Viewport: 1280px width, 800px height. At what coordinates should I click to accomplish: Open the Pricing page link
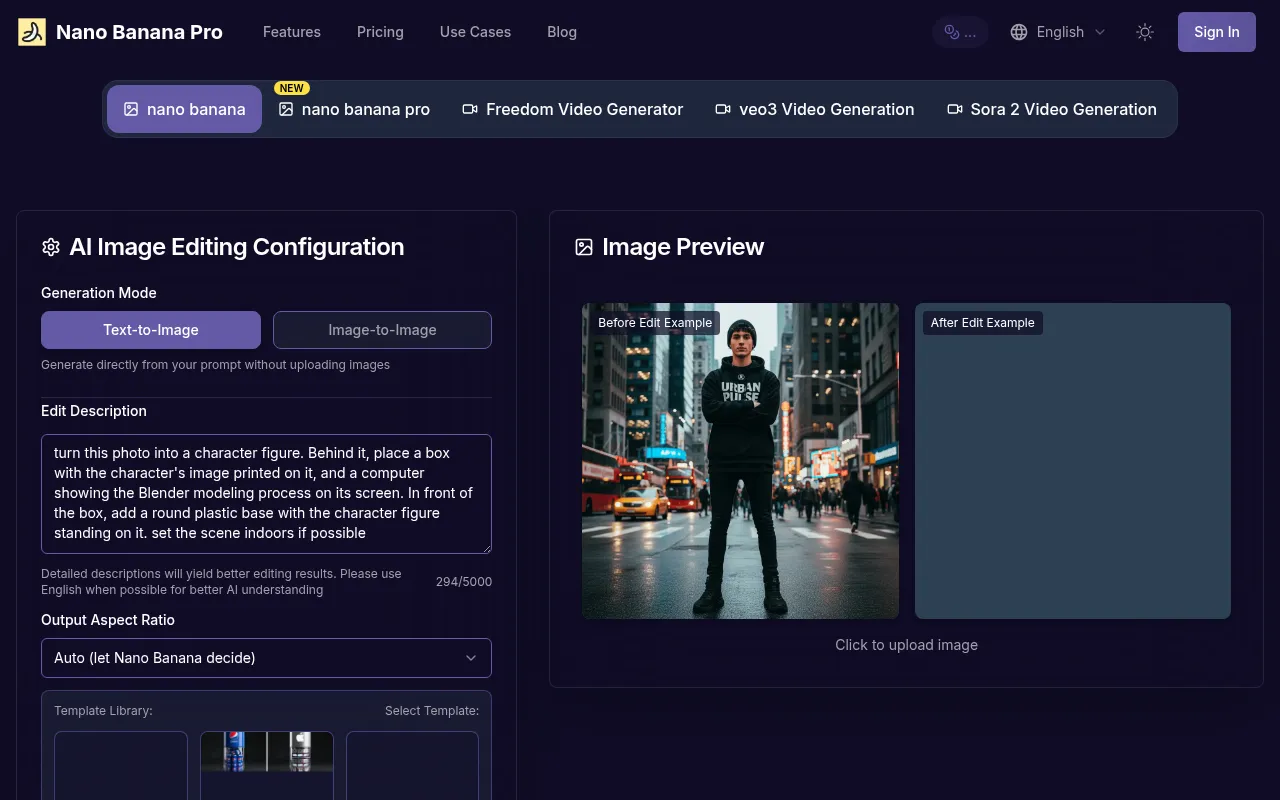[x=380, y=32]
